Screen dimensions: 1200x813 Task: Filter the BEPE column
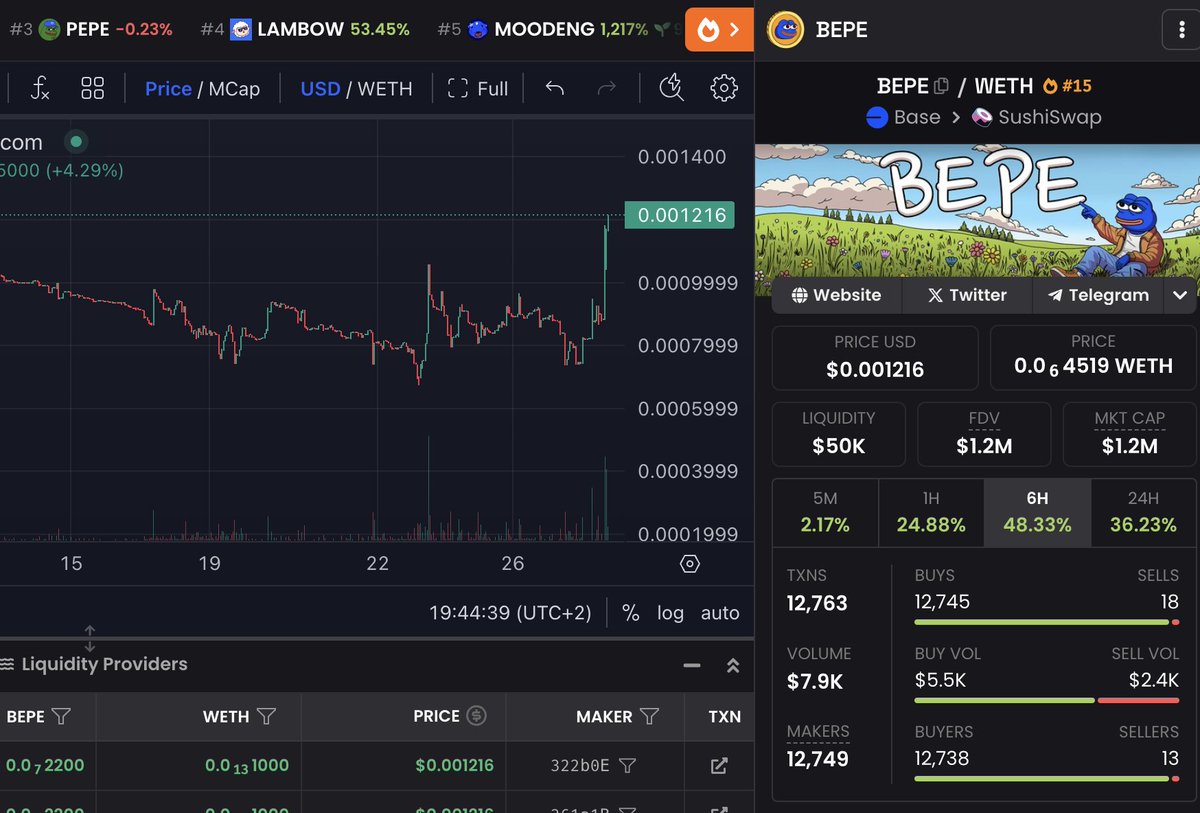click(x=61, y=716)
